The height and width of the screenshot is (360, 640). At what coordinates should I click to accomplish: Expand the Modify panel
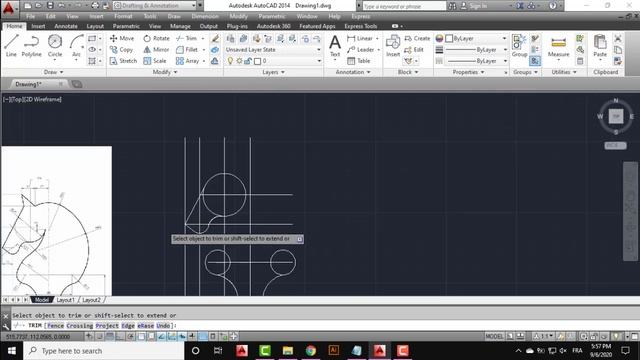[165, 72]
